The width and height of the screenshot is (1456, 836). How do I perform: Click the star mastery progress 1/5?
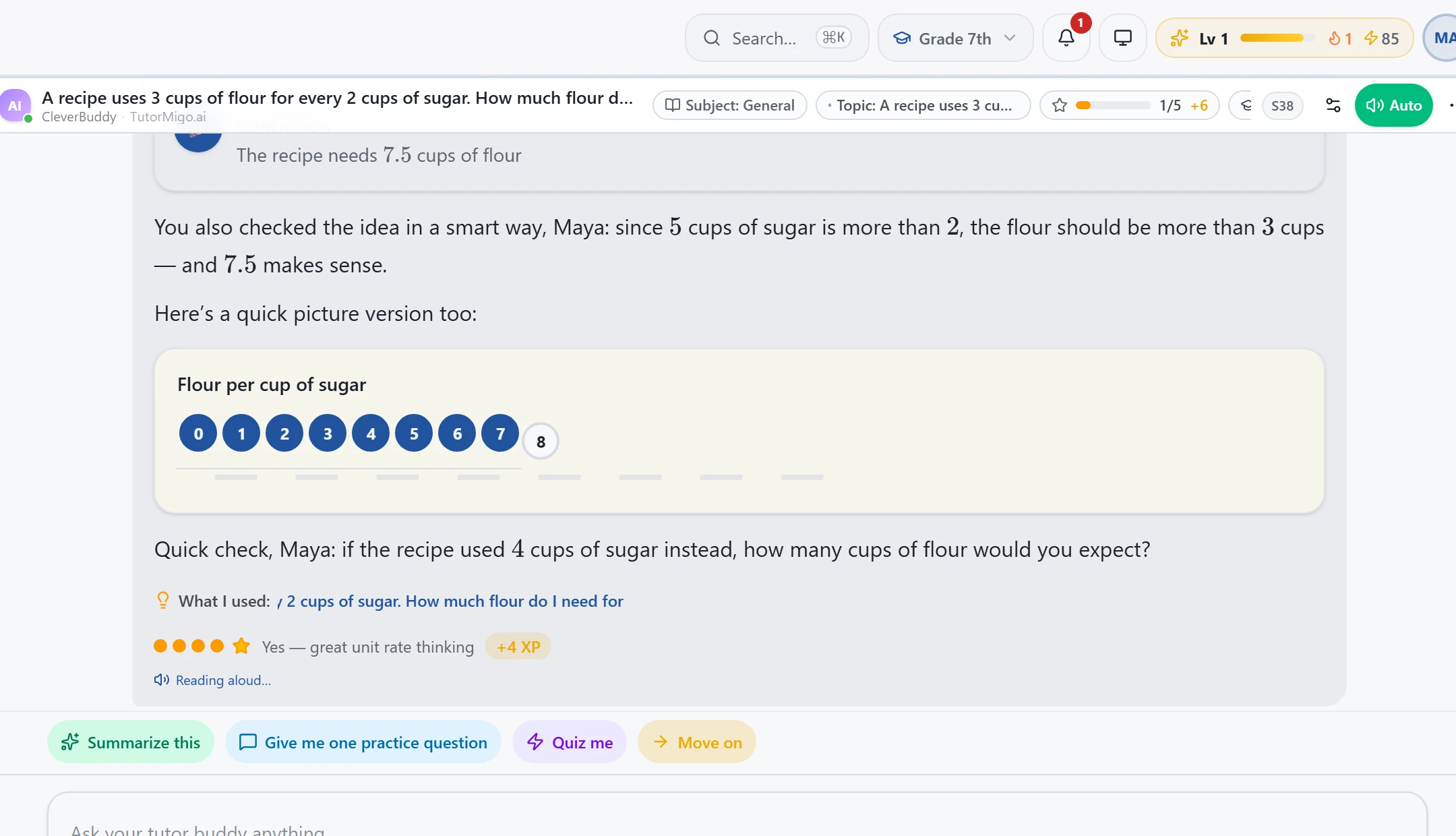pyautogui.click(x=1129, y=105)
